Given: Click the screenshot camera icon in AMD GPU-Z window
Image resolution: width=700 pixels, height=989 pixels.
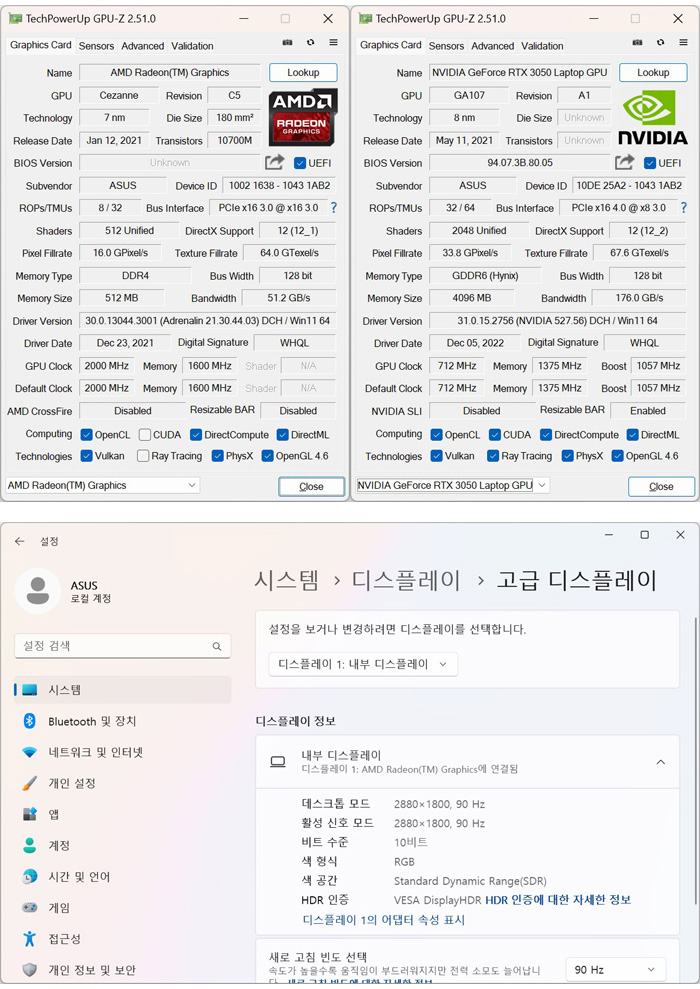Looking at the screenshot, I should (288, 43).
